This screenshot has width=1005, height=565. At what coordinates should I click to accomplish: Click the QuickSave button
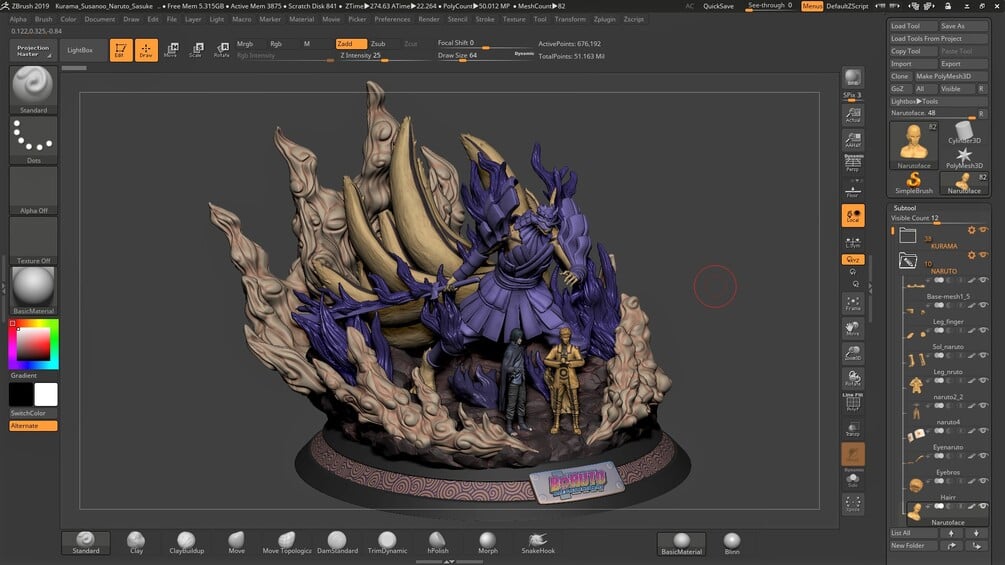718,6
